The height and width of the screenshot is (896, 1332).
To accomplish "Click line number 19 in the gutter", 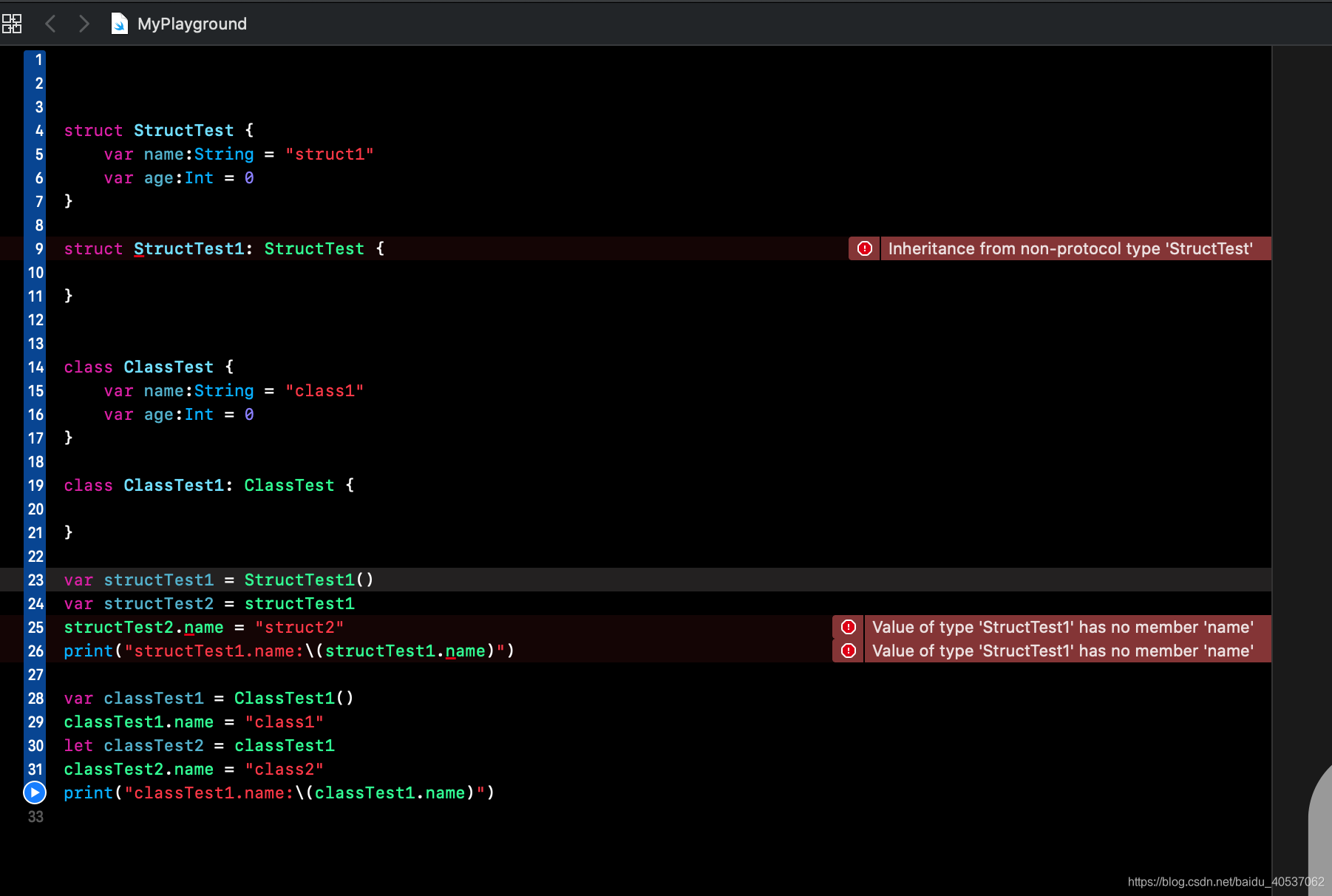I will (35, 486).
